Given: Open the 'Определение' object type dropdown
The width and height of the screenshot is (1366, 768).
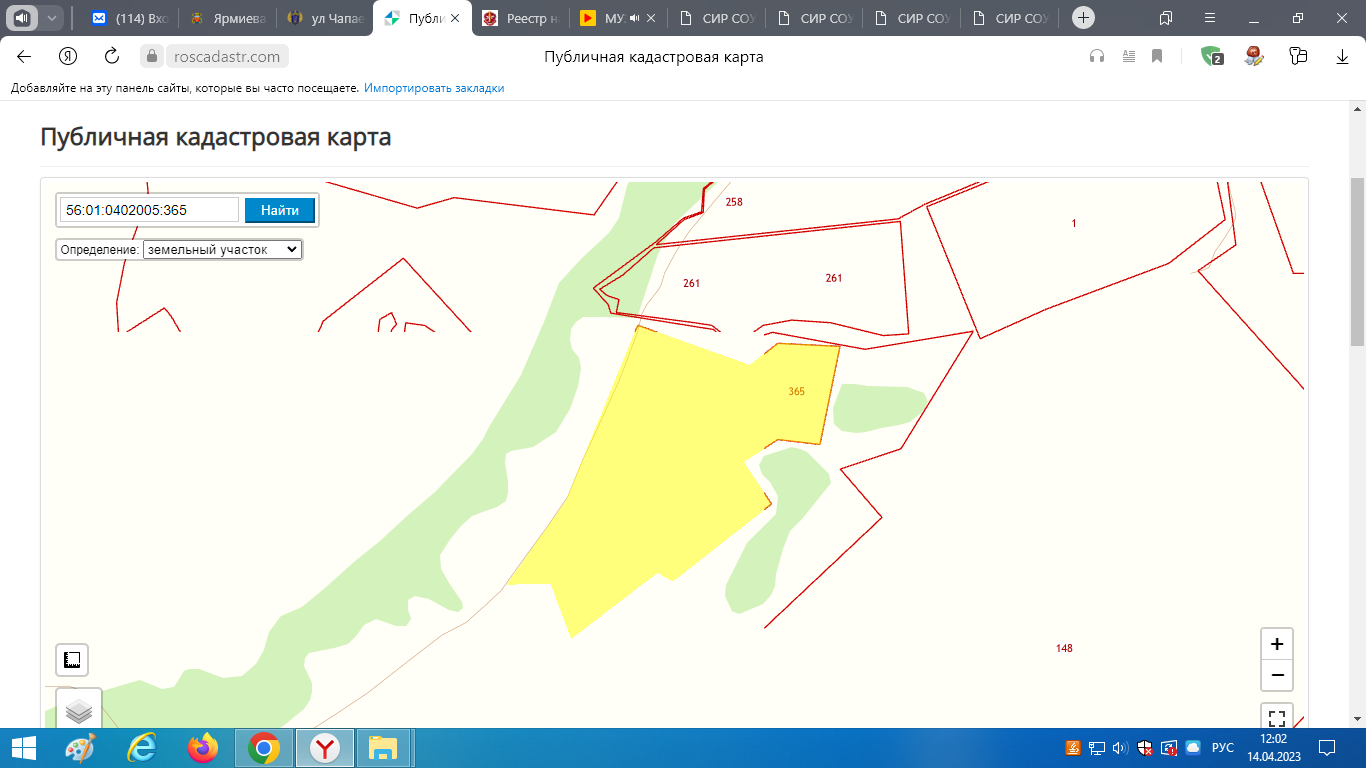Looking at the screenshot, I should (222, 249).
